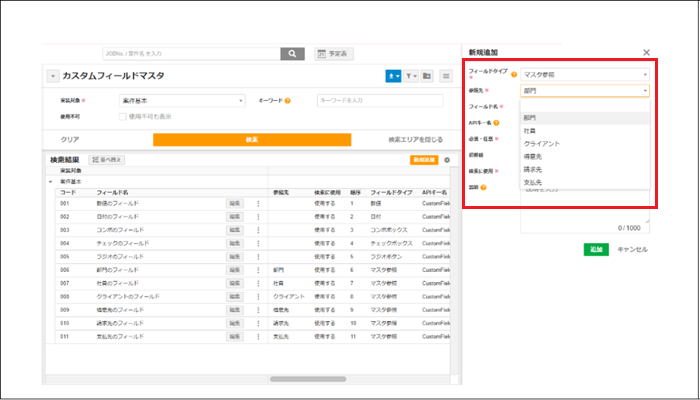
Task: Click the help icon next to キーワード
Action: coord(288,100)
